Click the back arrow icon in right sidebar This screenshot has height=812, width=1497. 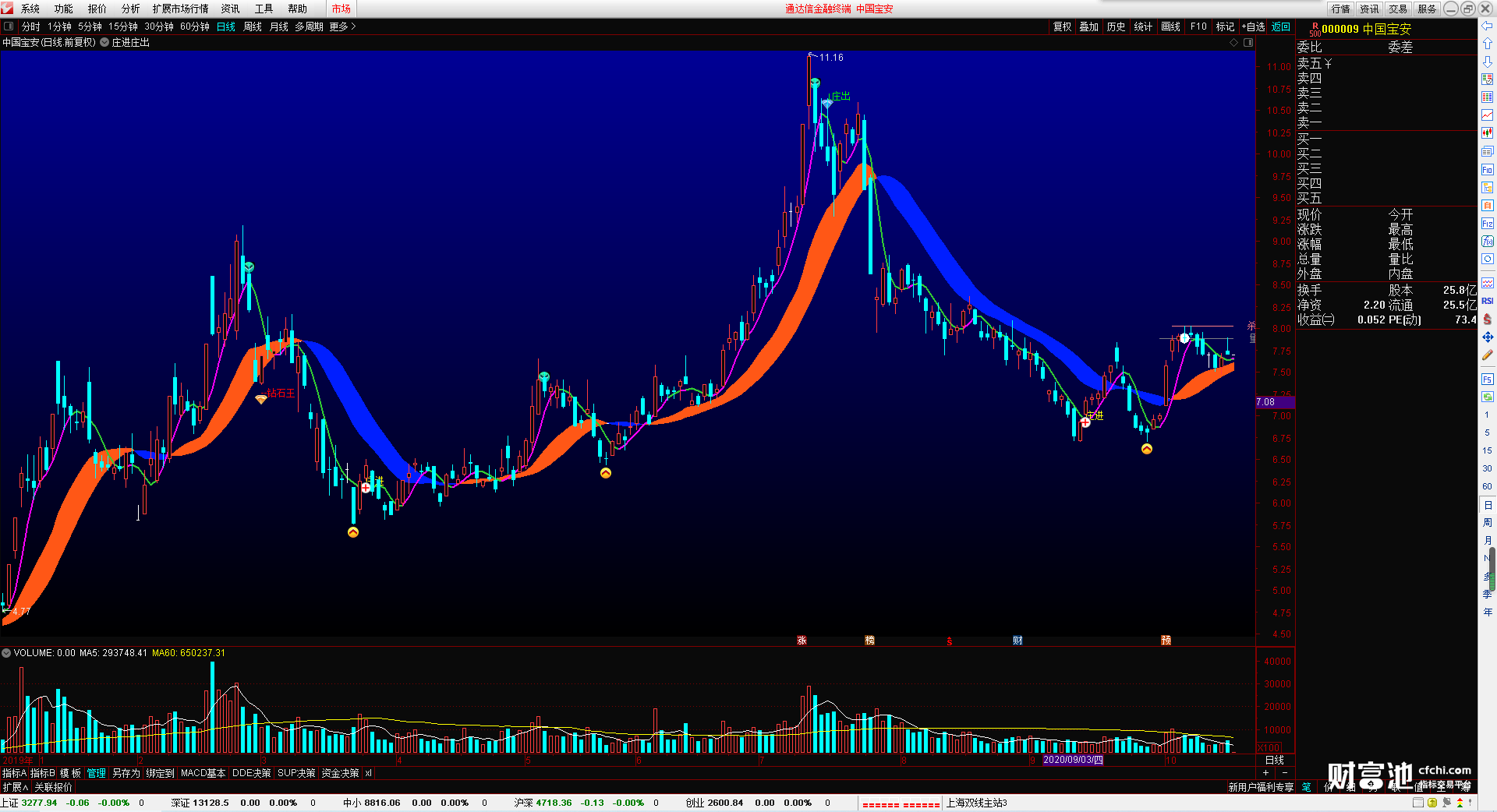(1487, 26)
